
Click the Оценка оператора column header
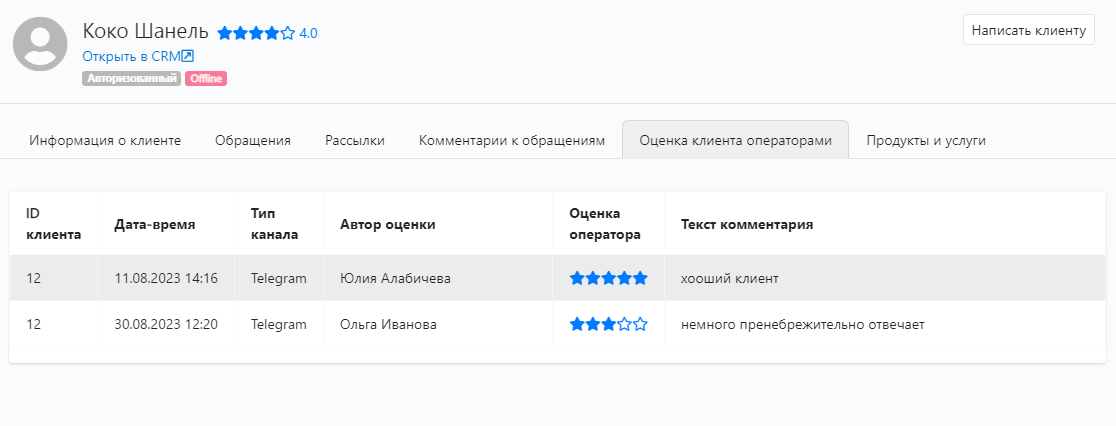[x=605, y=224]
